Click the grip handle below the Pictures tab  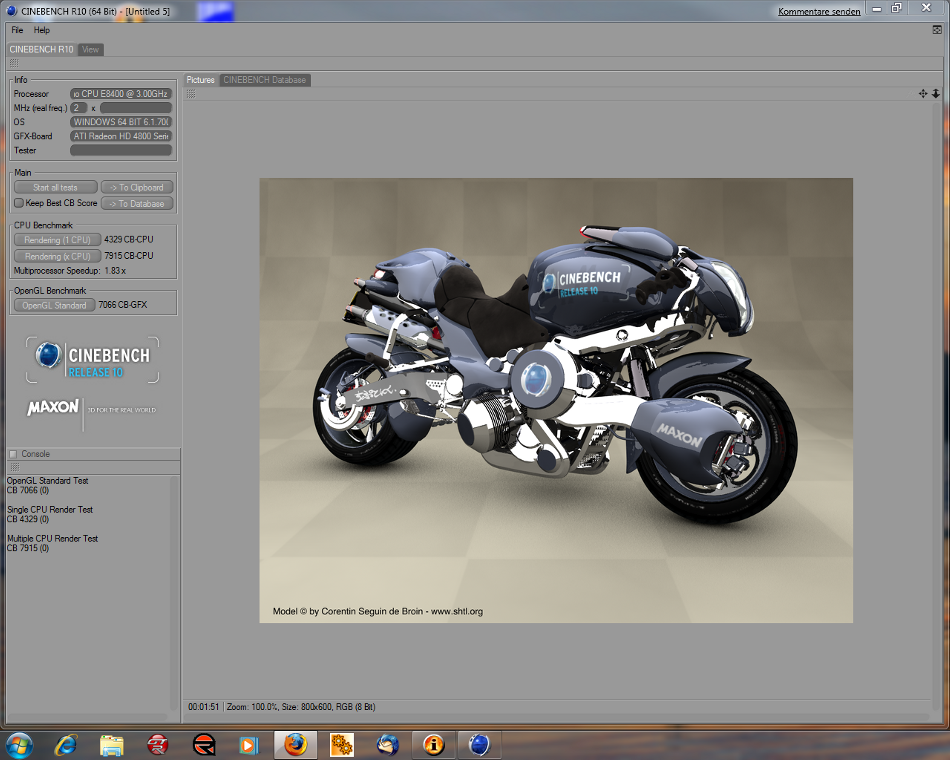tap(191, 93)
